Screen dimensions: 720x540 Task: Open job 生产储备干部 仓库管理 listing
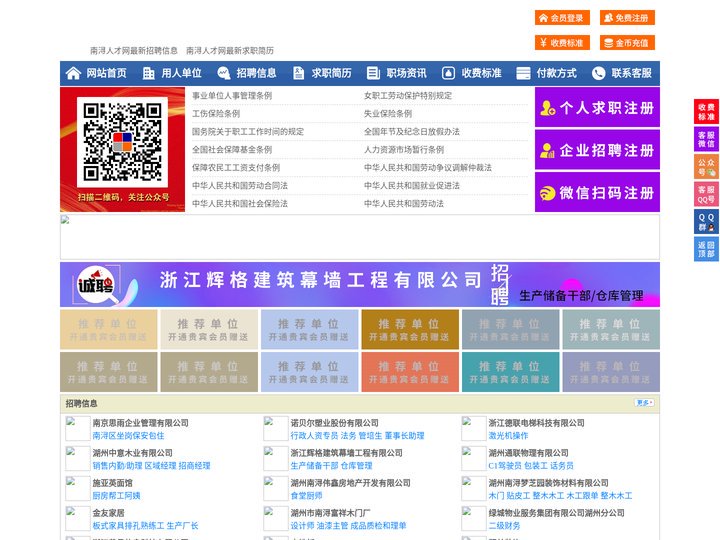331,466
